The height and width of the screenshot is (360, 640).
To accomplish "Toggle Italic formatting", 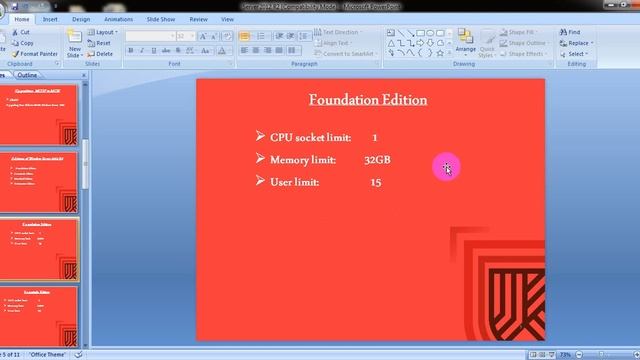I will 142,51.
